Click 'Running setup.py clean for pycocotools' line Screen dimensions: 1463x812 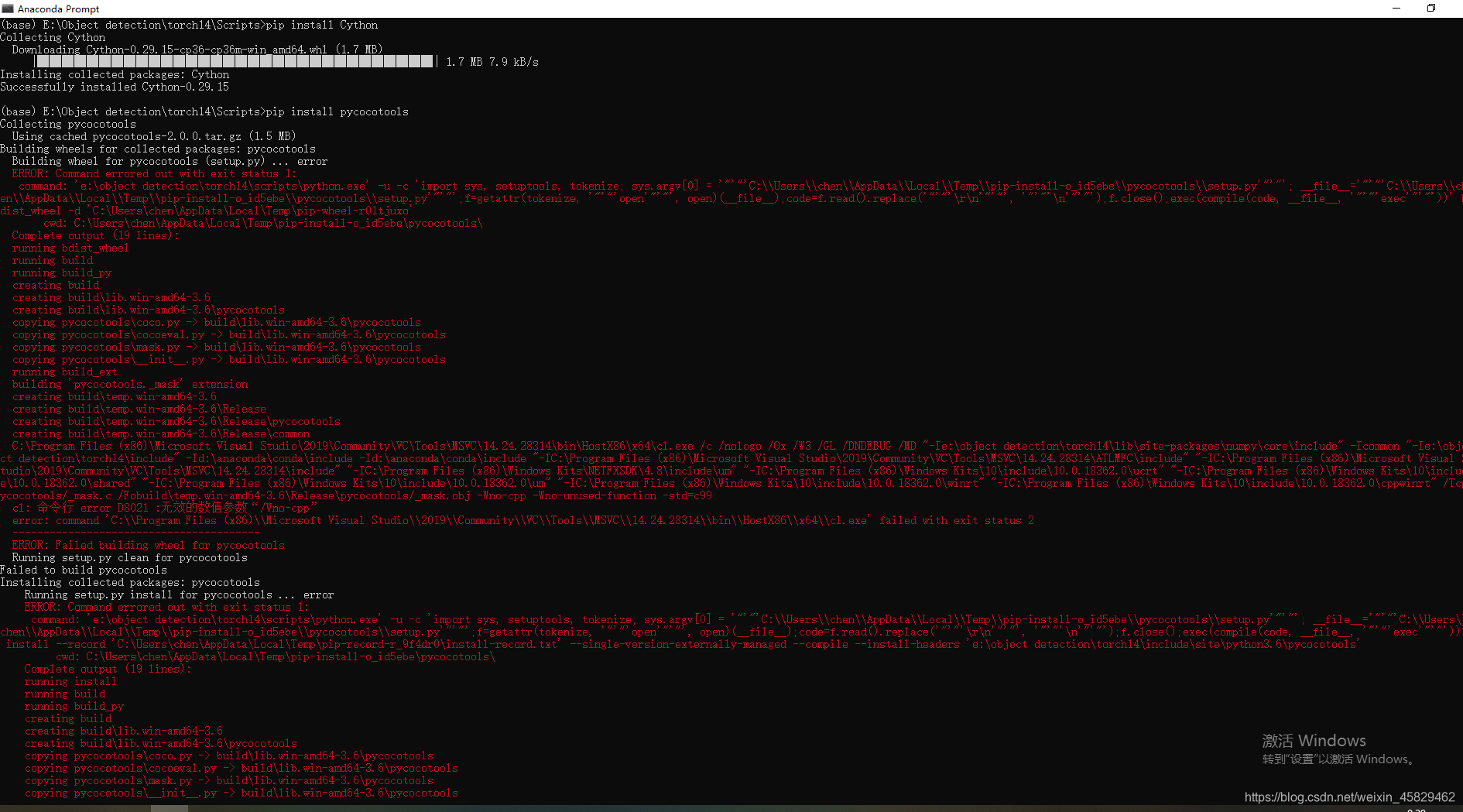[129, 557]
